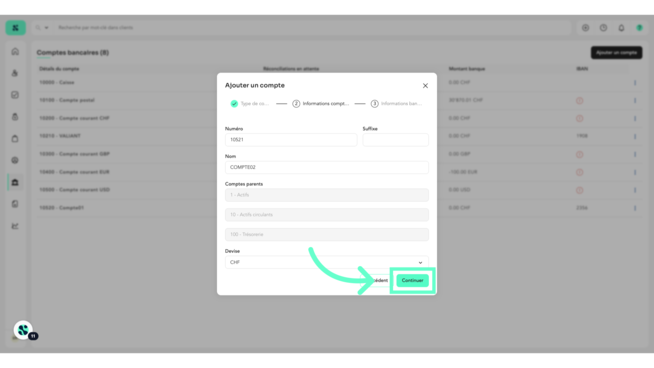This screenshot has width=654, height=368.
Task: Click the notification bell icon
Action: click(x=621, y=28)
